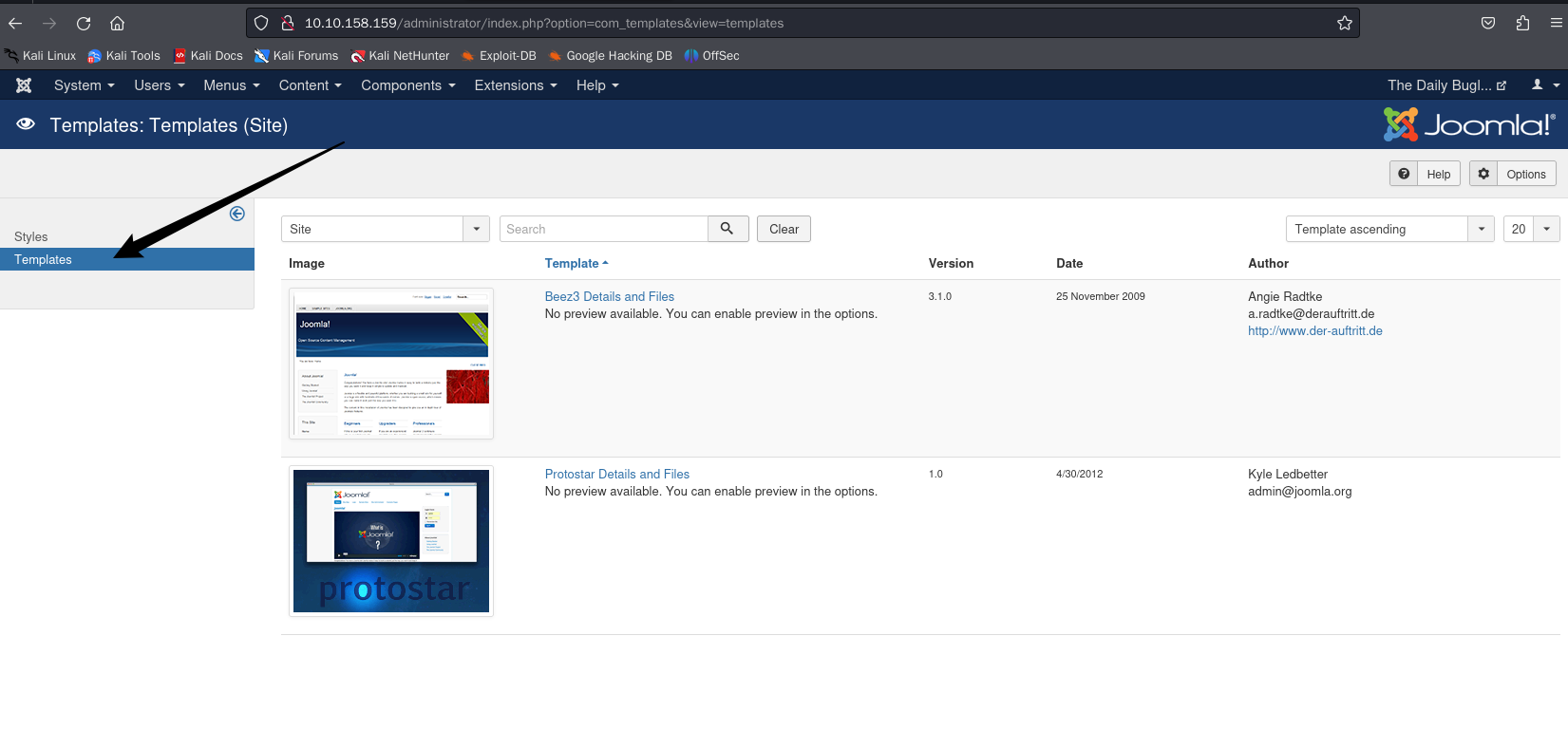Click the date 25 November 2009
The height and width of the screenshot is (730, 1568).
click(x=1101, y=296)
